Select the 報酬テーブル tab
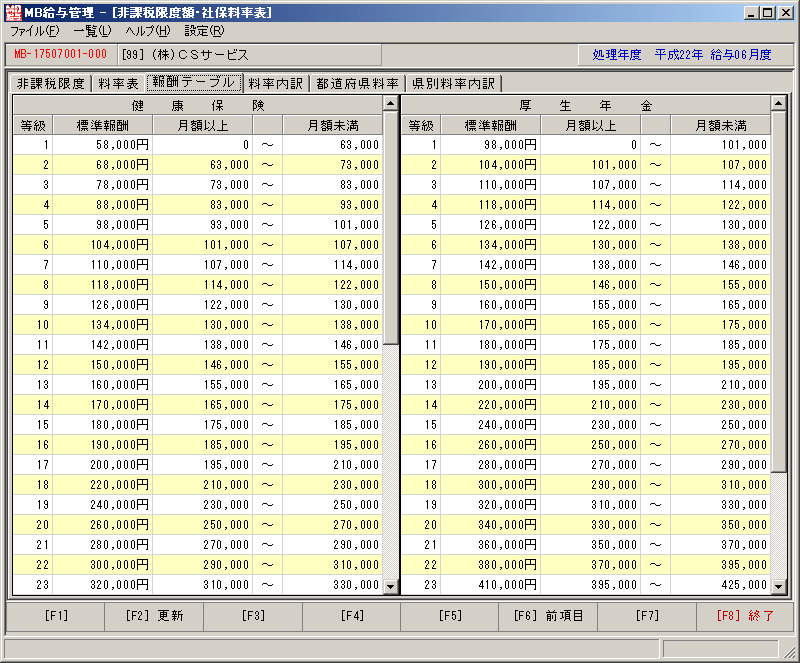This screenshot has height=663, width=800. coord(194,82)
